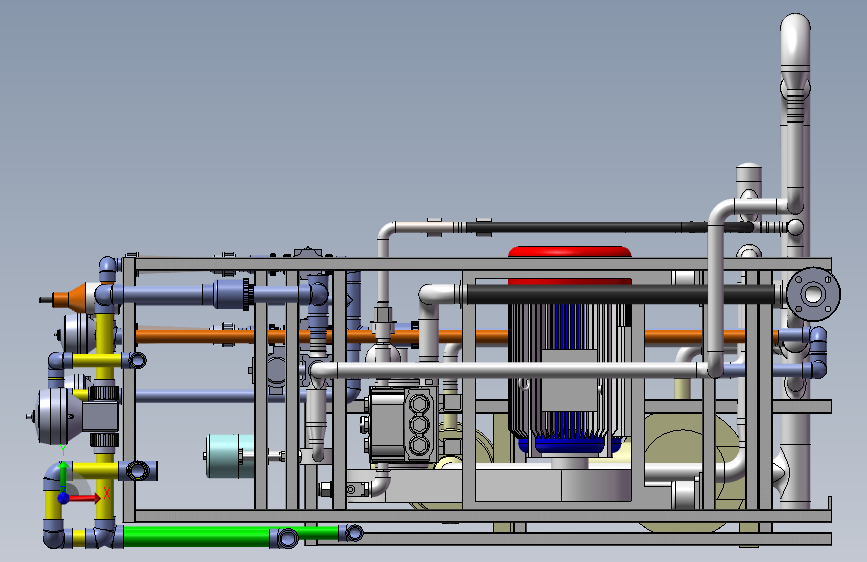Select the thick black hose near the flange

[x=620, y=294]
